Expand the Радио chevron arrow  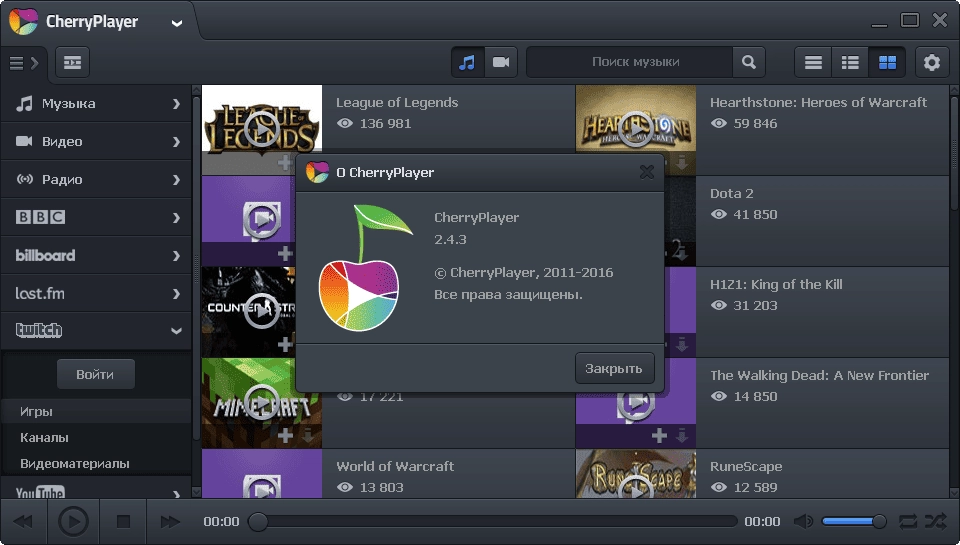pos(176,179)
